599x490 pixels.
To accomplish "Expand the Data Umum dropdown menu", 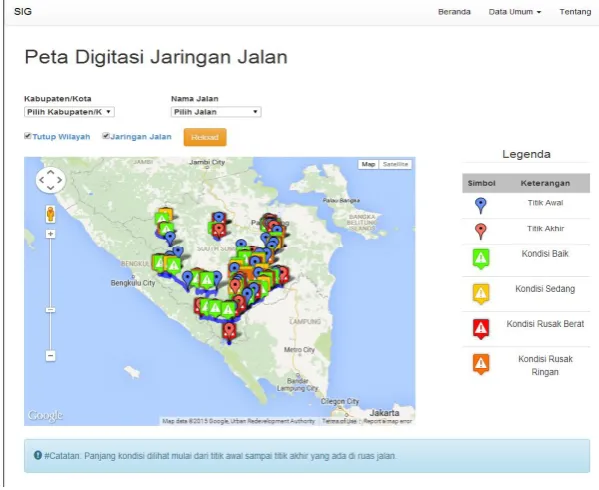I will coord(515,12).
